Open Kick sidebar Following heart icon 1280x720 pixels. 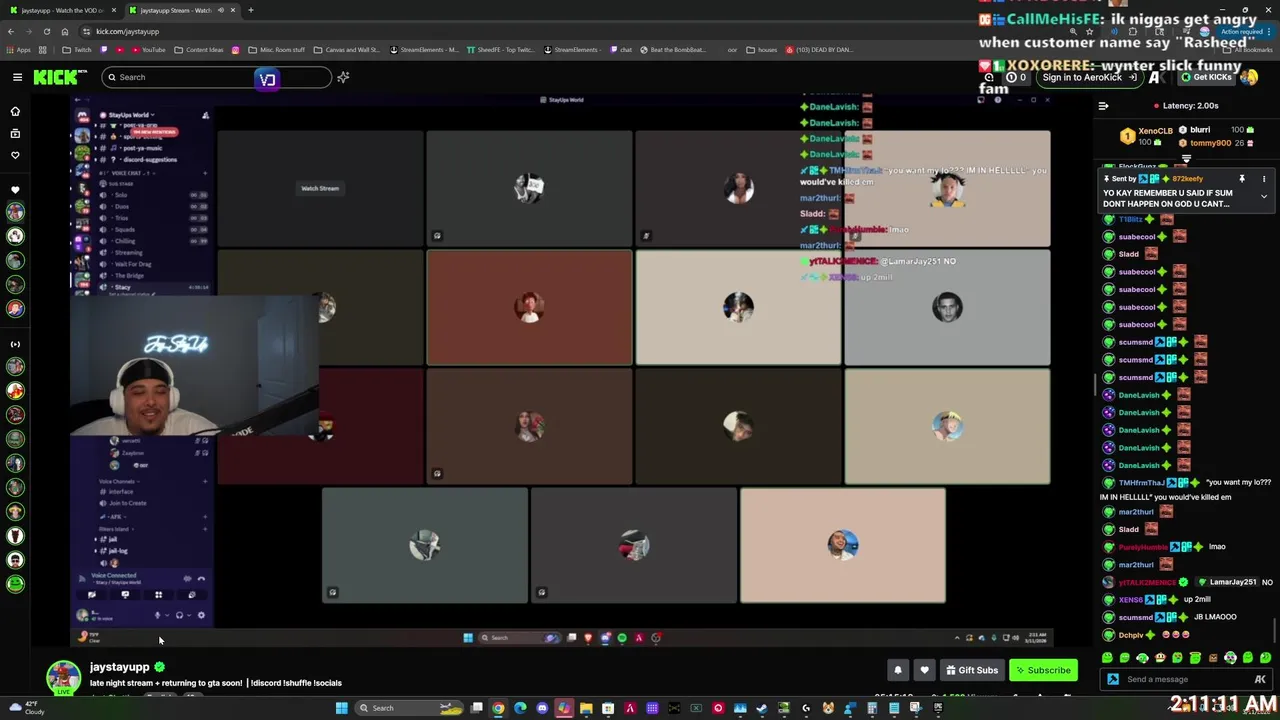click(15, 155)
